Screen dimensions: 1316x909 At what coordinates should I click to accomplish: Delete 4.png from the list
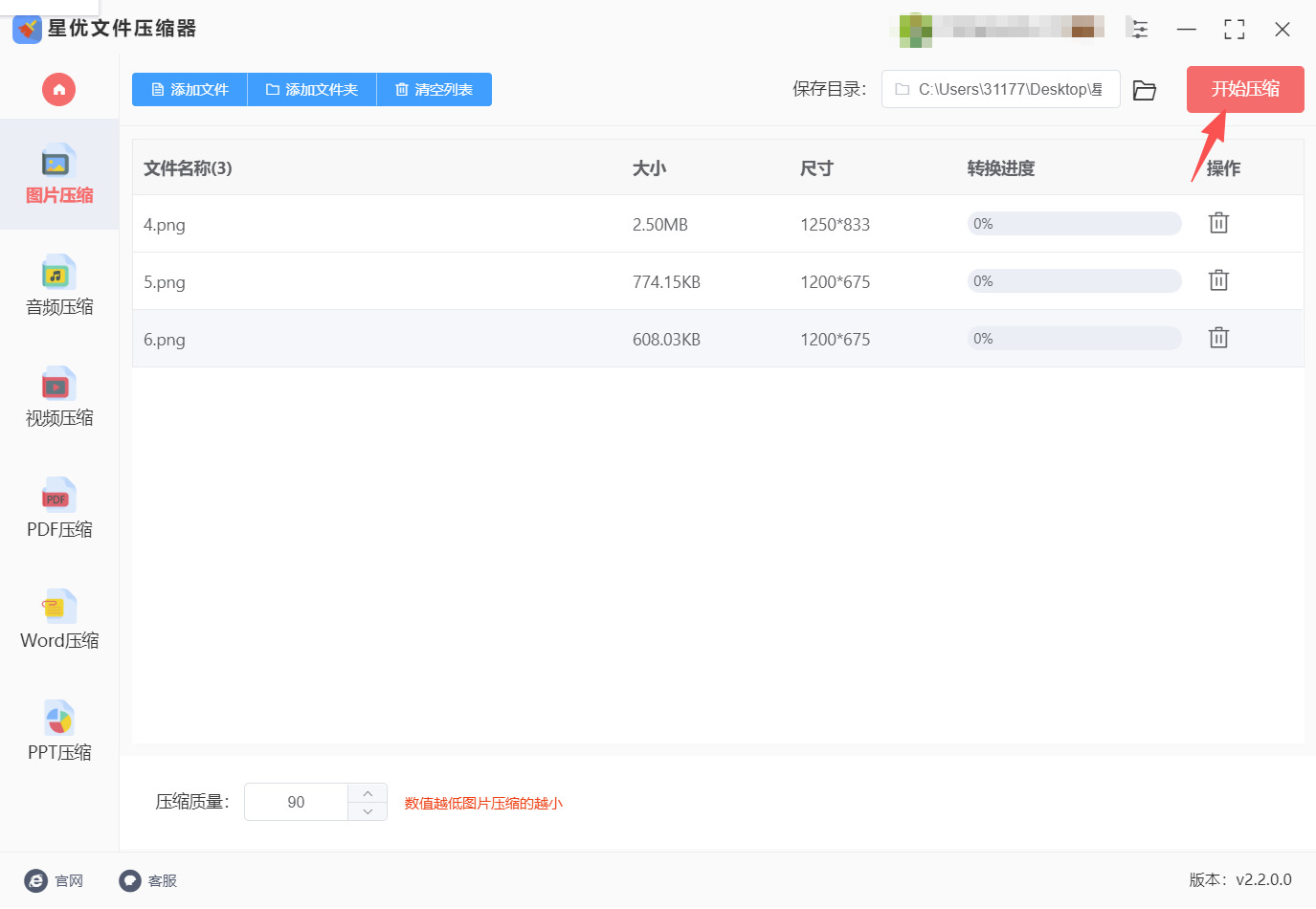coord(1218,223)
